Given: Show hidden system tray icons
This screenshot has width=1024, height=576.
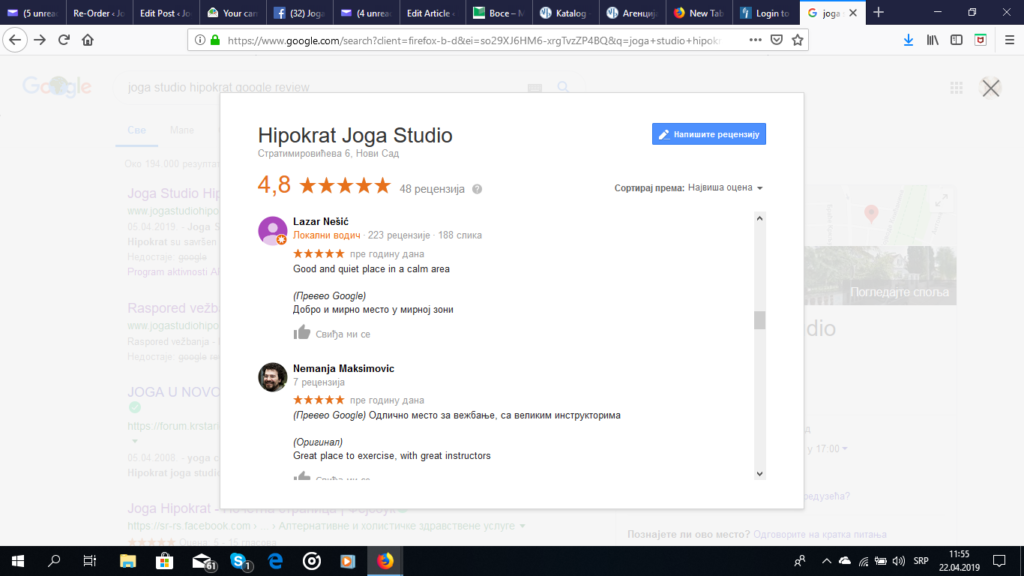Looking at the screenshot, I should [826, 561].
